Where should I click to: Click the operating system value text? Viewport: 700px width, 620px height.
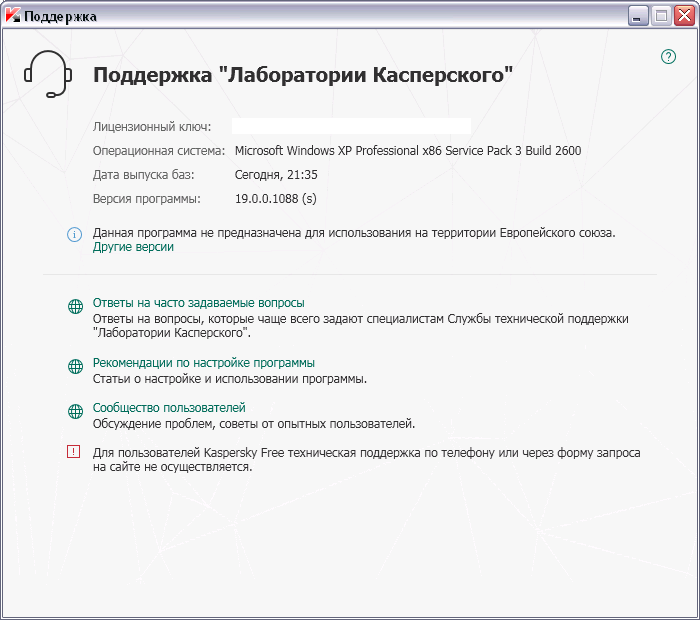407,151
